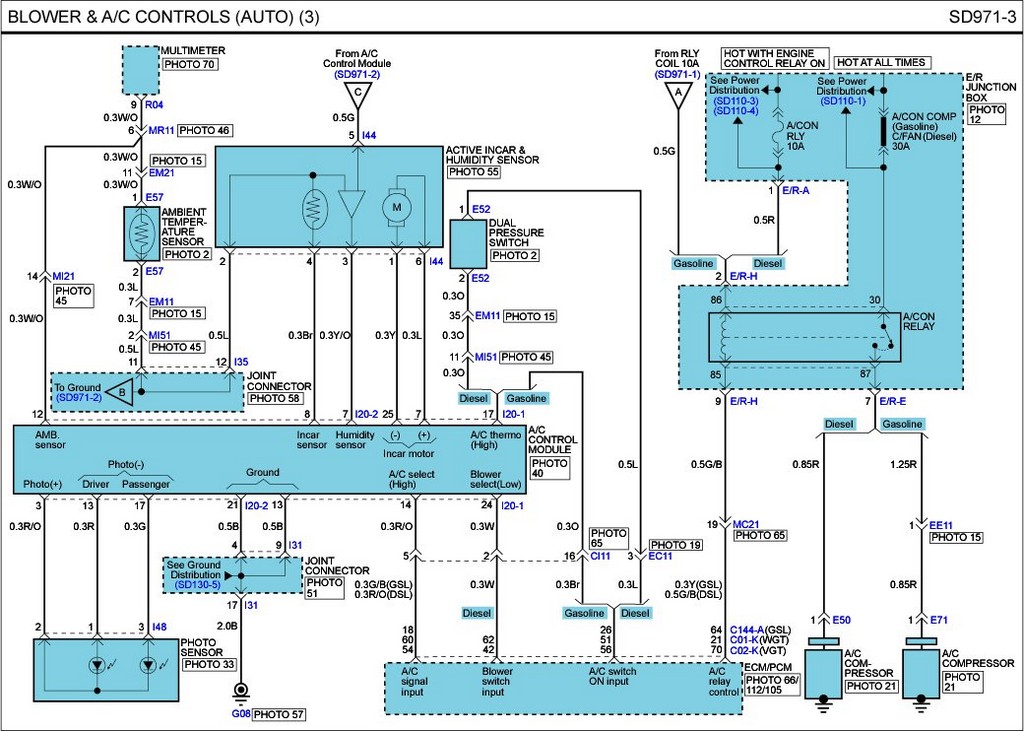Click the G08 ground point symbol
1024x731 pixels.
pos(240,691)
